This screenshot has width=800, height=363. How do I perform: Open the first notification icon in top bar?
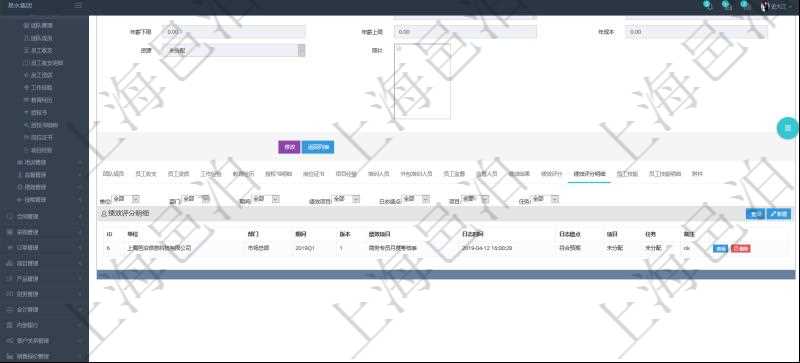708,5
